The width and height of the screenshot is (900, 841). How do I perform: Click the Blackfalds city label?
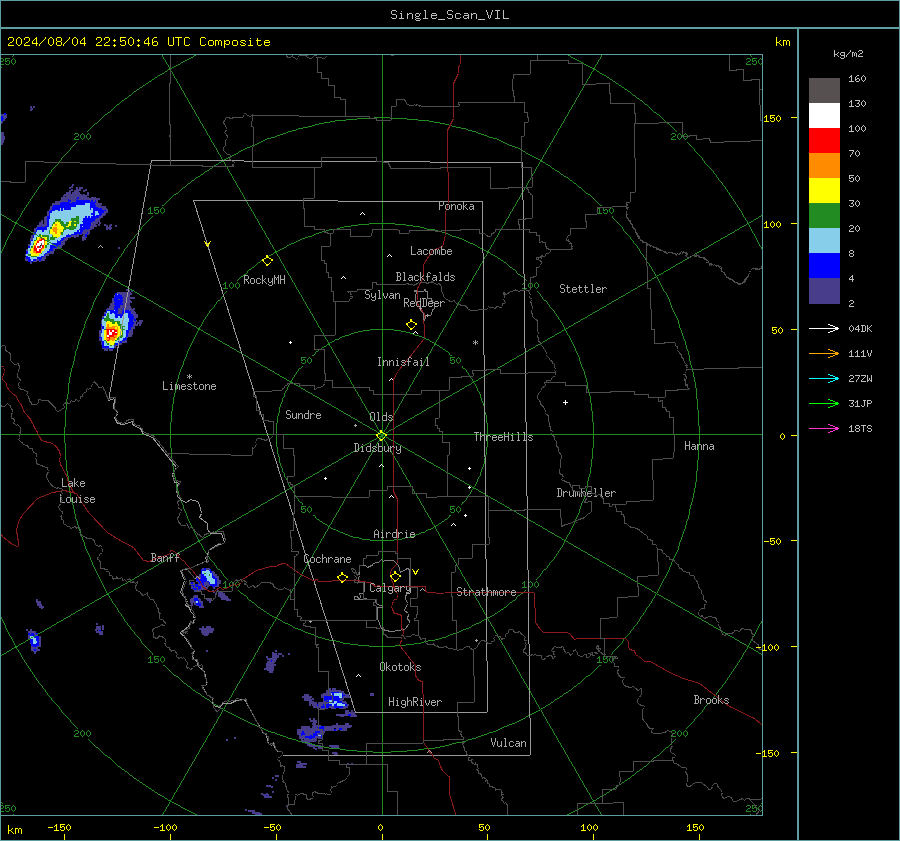(425, 277)
